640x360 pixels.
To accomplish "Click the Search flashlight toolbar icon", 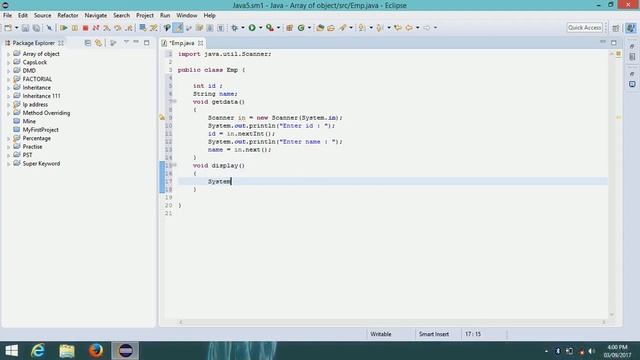I will (343, 28).
